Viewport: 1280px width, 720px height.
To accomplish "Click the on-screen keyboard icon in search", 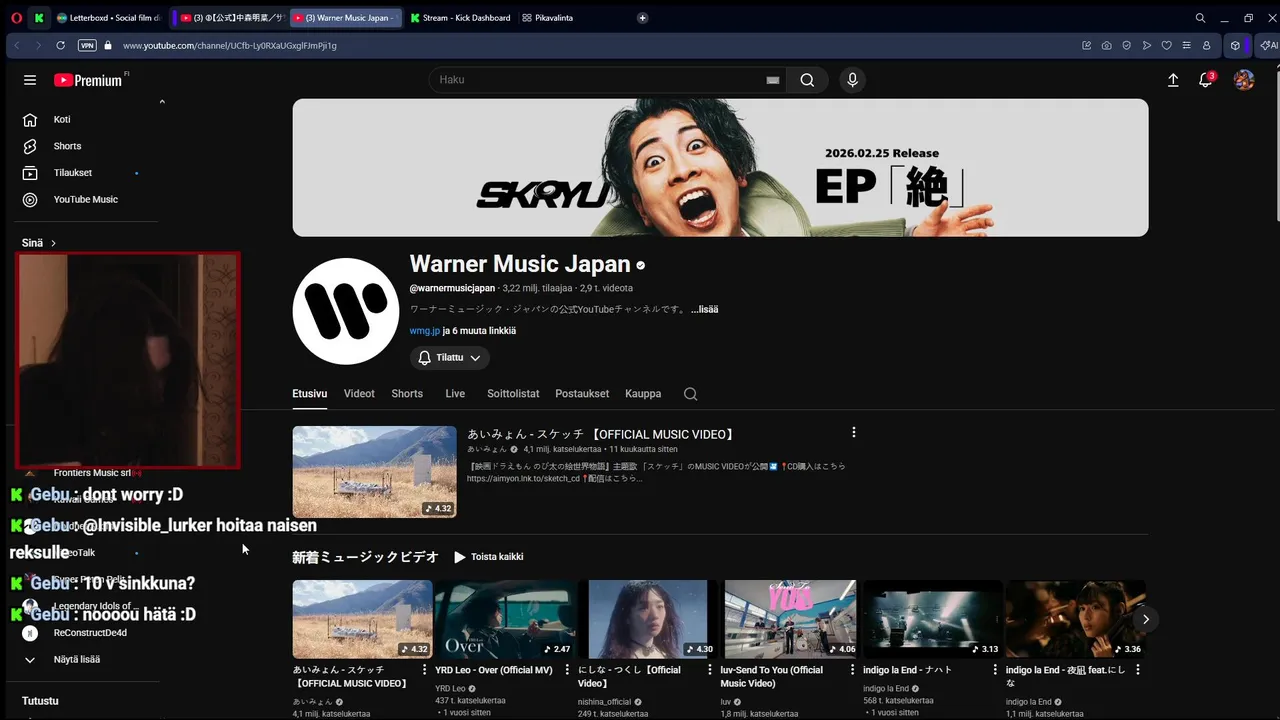I will coord(772,80).
